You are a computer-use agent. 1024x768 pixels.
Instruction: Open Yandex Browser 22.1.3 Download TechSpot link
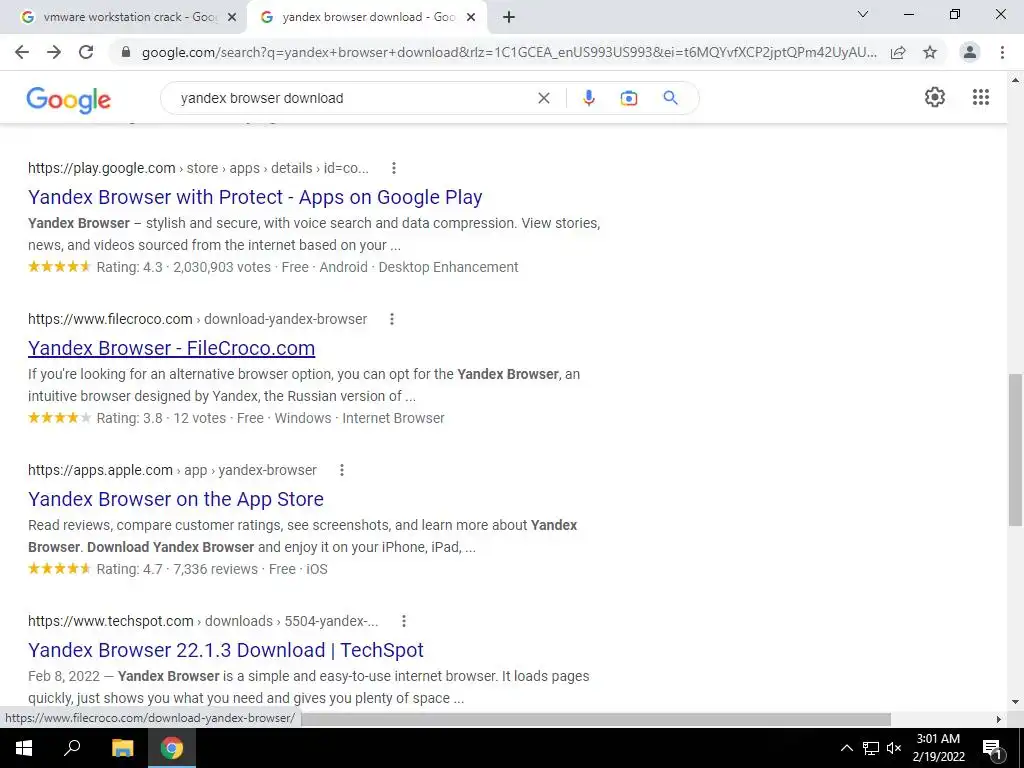pos(226,650)
